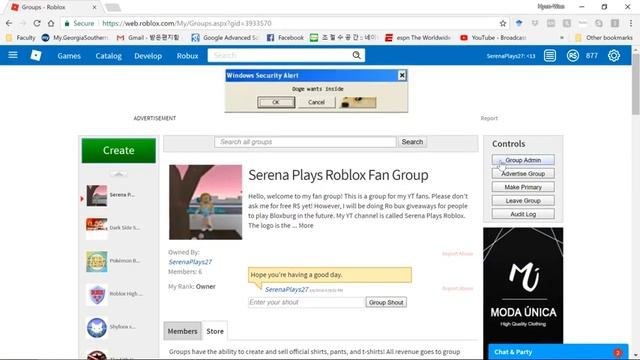Select the Pokemon group in sidebar
Viewport: 640px width, 360px height.
click(113, 261)
